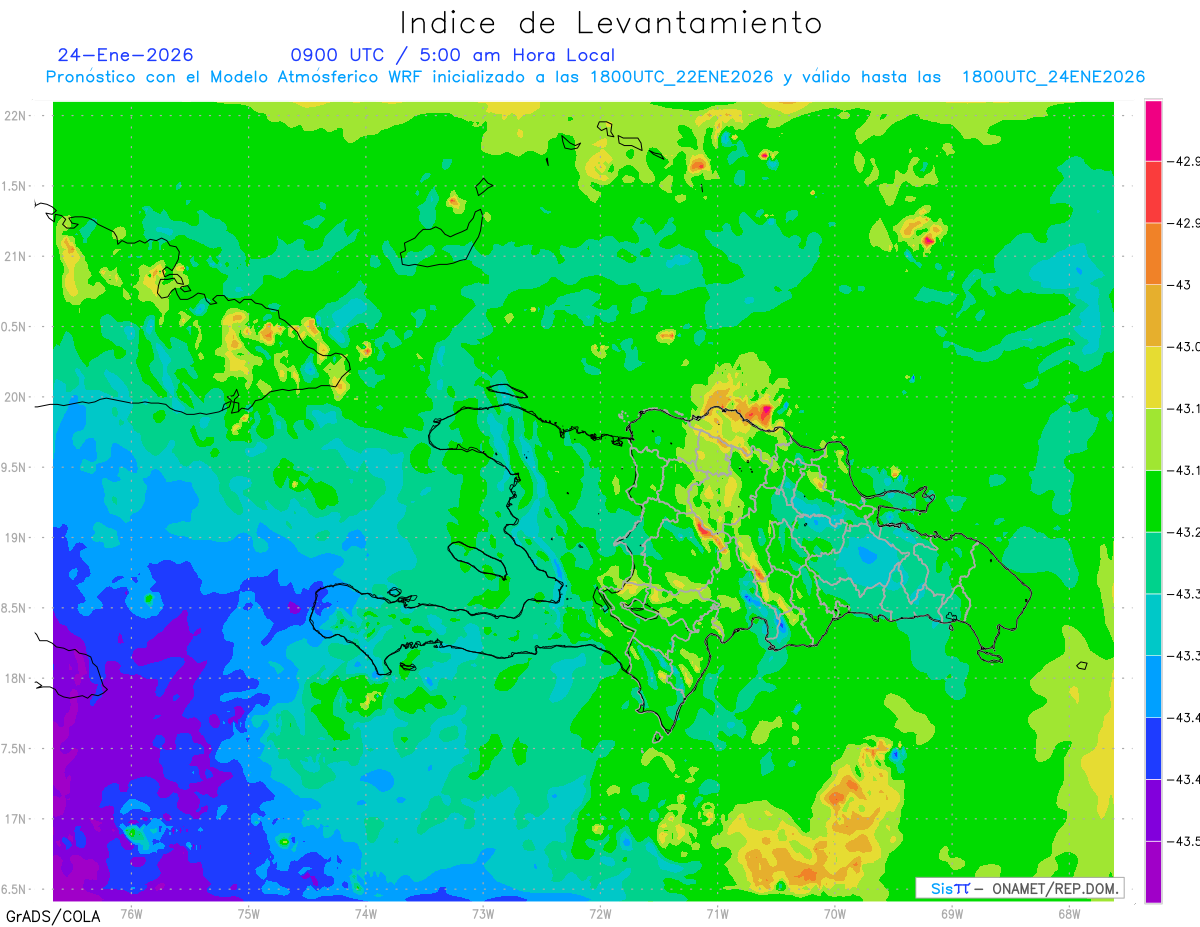Screen dimensions: 1200x927
Task: Click the 18N latitude label
Action: tap(15, 679)
